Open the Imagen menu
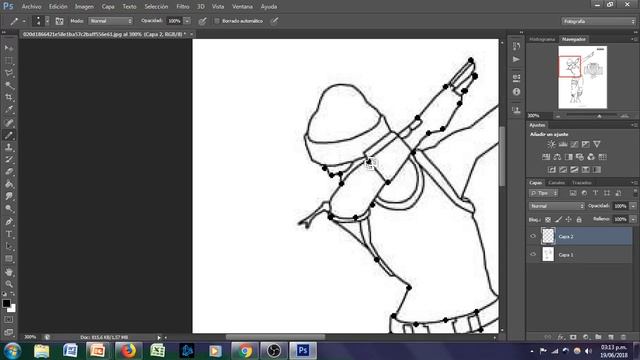Viewport: 640px width, 360px height. [x=84, y=7]
